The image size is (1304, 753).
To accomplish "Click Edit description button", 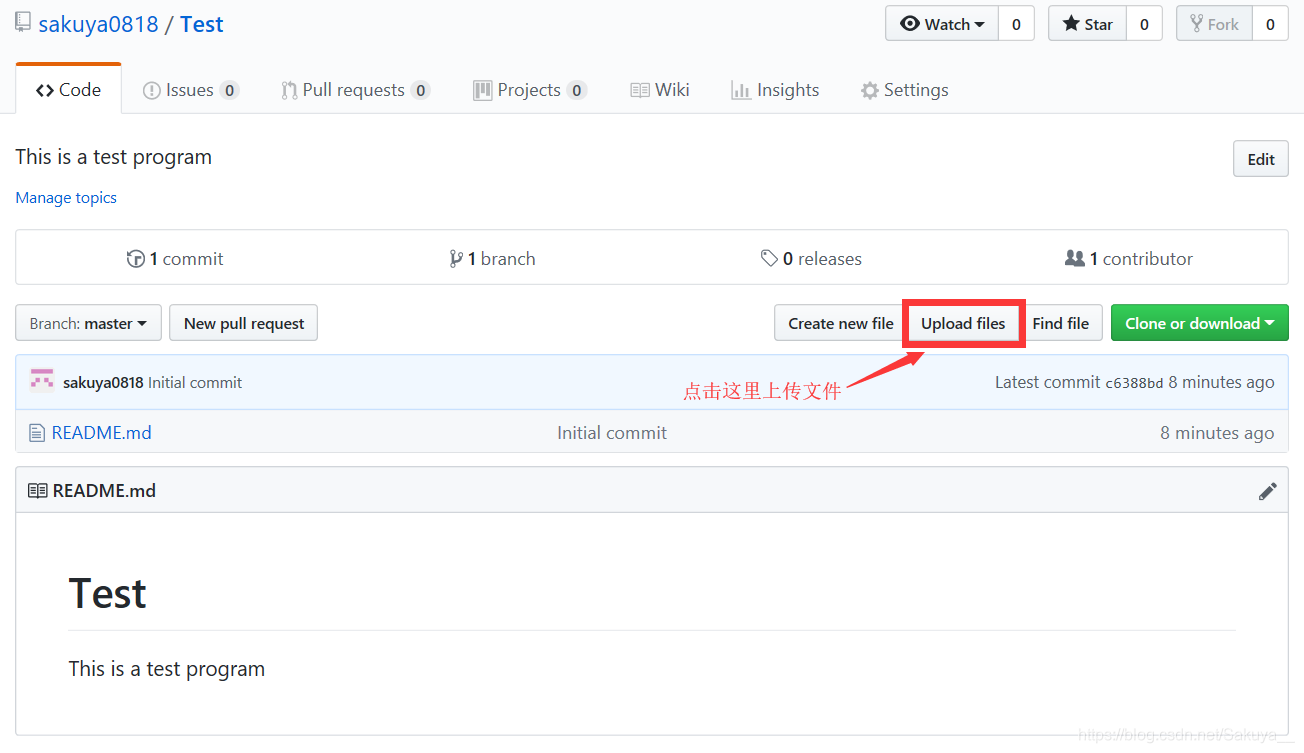I will pyautogui.click(x=1261, y=159).
